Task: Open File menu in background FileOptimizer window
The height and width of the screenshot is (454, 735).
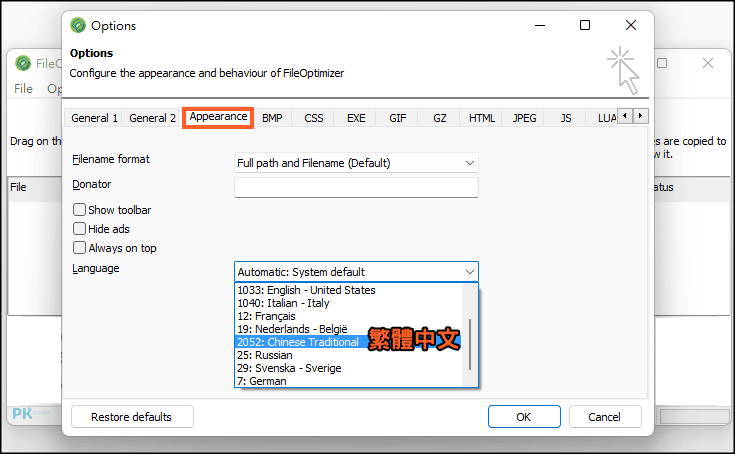Action: click(x=23, y=89)
